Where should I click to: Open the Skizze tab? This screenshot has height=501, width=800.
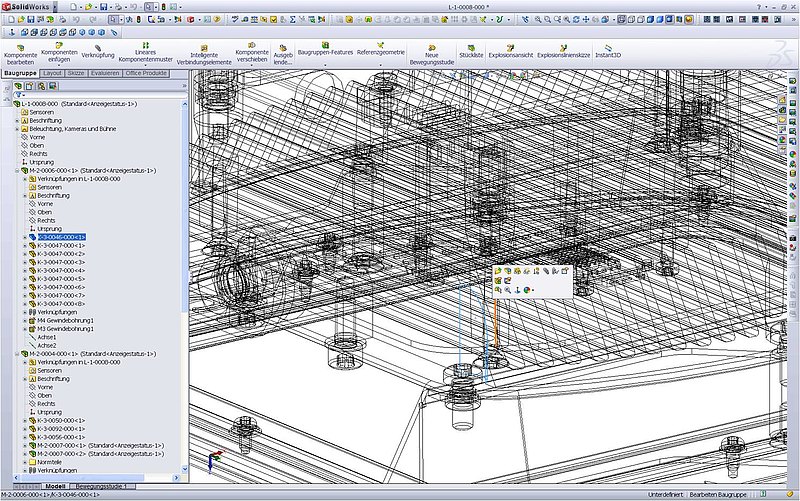[x=76, y=74]
